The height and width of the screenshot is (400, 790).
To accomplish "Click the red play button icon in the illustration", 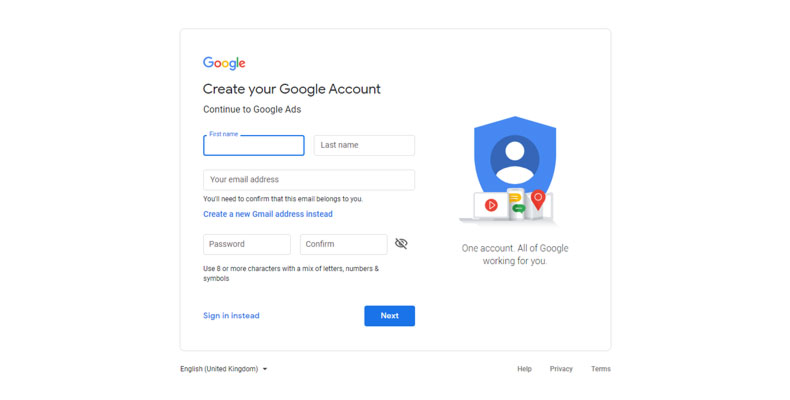I will point(492,205).
